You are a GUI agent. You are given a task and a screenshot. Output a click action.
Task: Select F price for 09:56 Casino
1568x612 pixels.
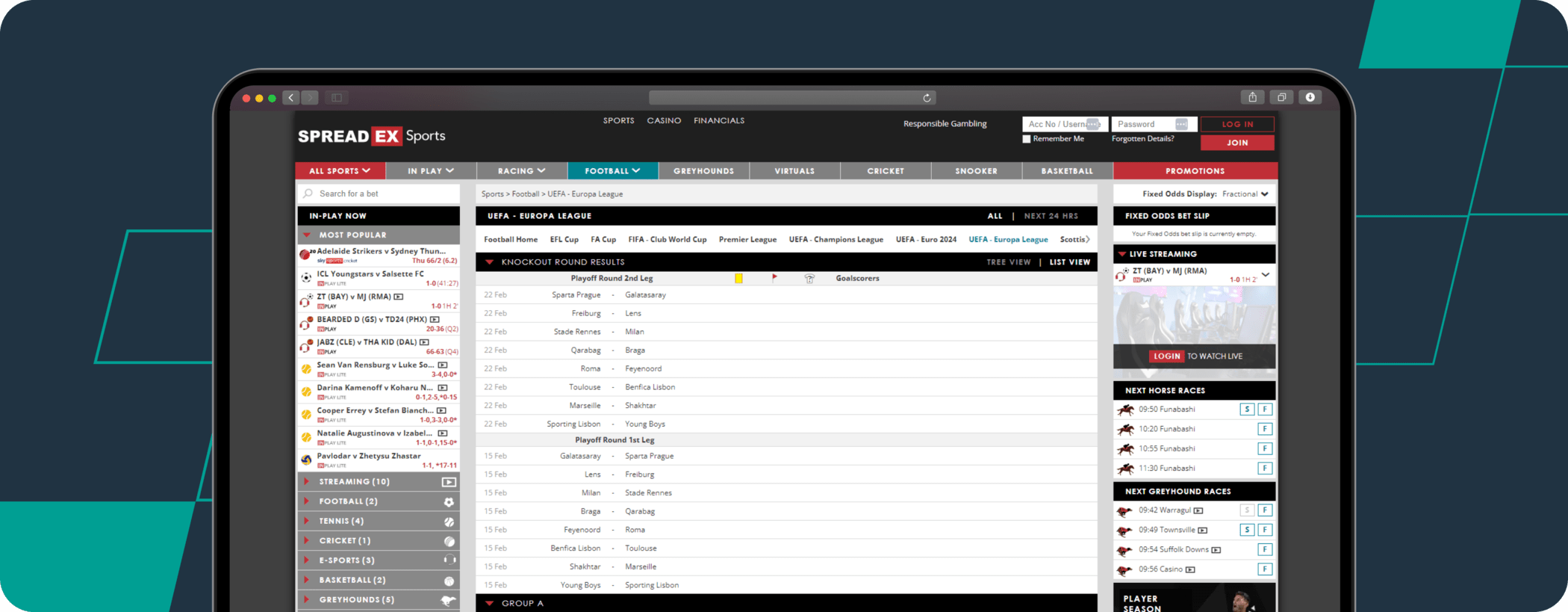pos(1264,569)
